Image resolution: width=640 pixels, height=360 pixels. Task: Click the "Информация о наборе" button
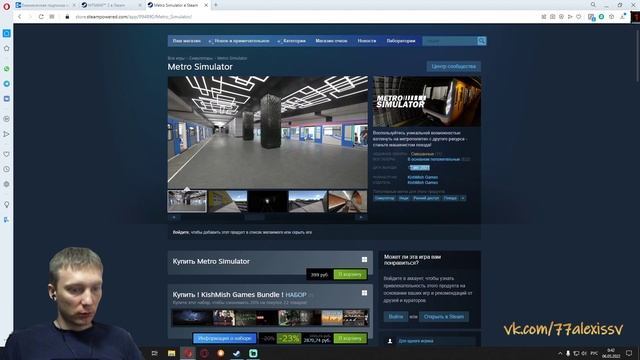pos(224,338)
